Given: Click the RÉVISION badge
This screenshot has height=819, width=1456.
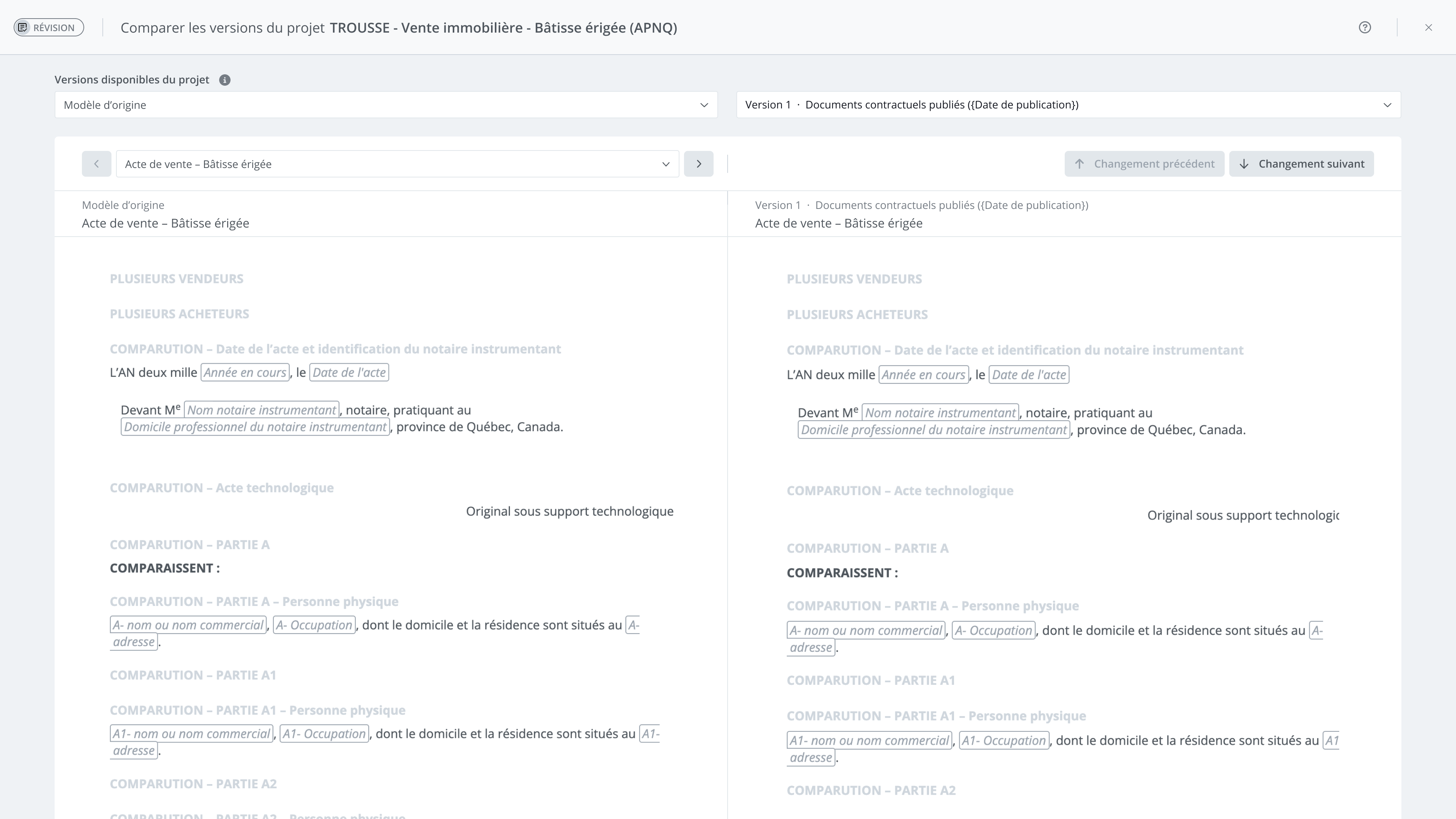Looking at the screenshot, I should pyautogui.click(x=49, y=28).
